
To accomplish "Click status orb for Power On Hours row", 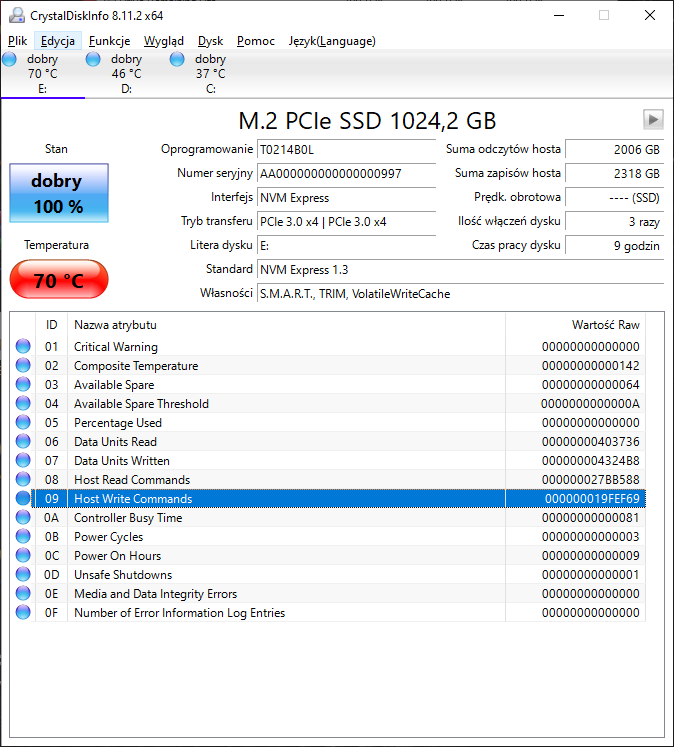I will tap(23, 555).
